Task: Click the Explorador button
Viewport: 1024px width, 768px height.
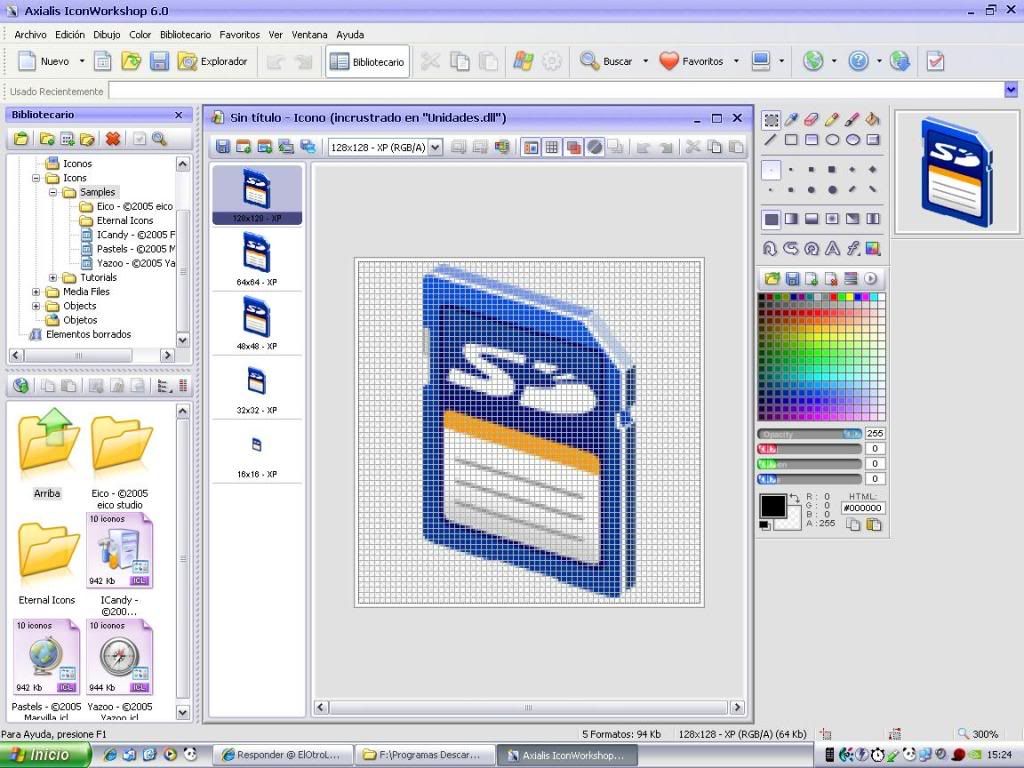Action: tap(213, 61)
